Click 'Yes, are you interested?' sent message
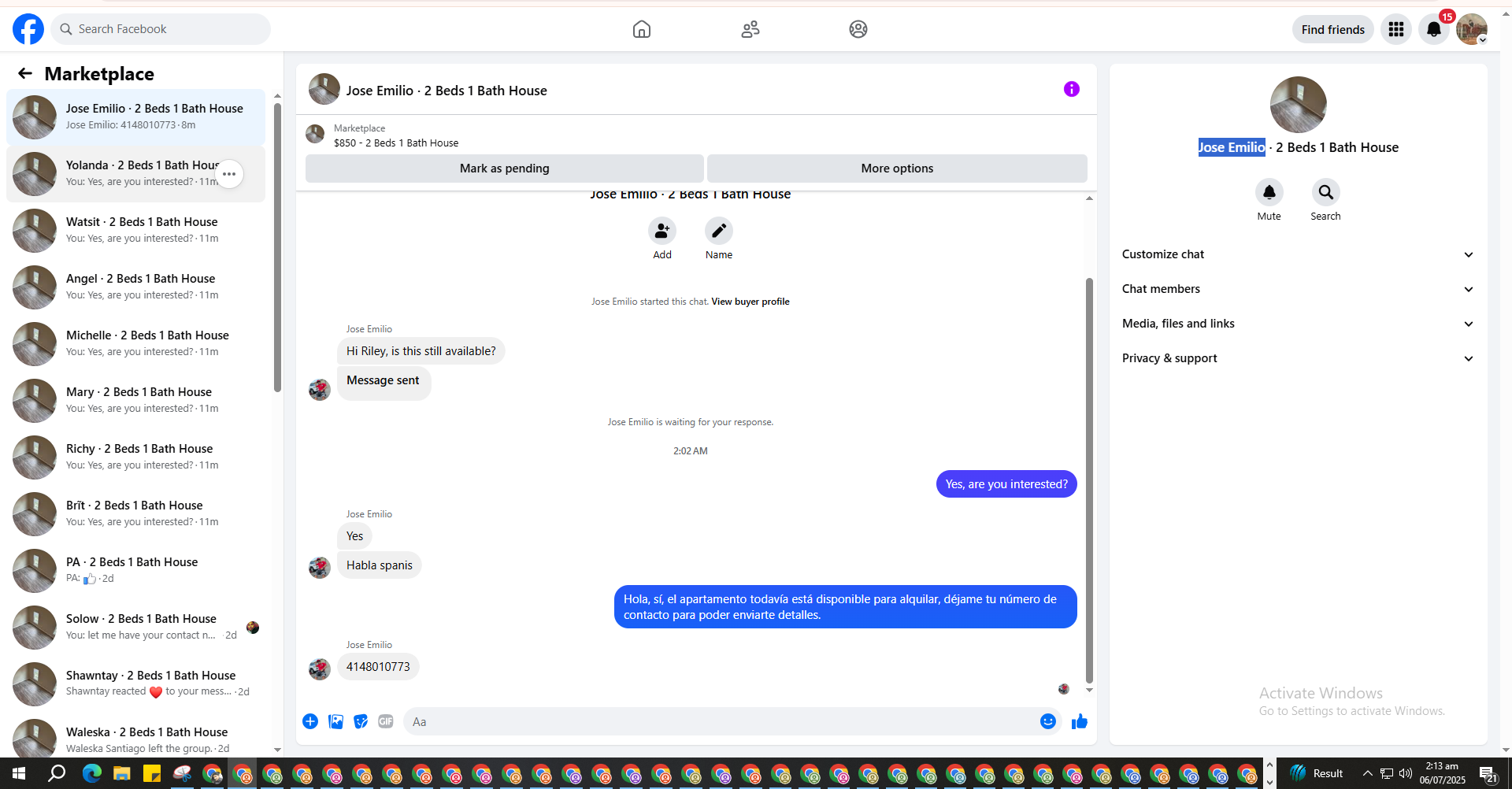Image resolution: width=1512 pixels, height=789 pixels. pos(1006,484)
